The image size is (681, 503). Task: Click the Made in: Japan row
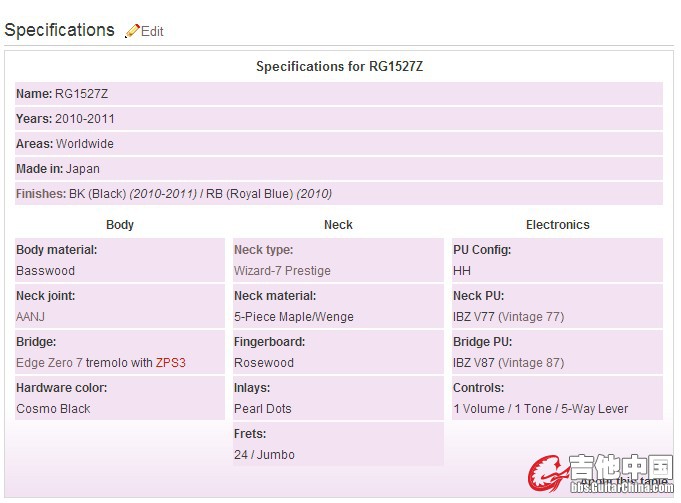click(x=339, y=169)
